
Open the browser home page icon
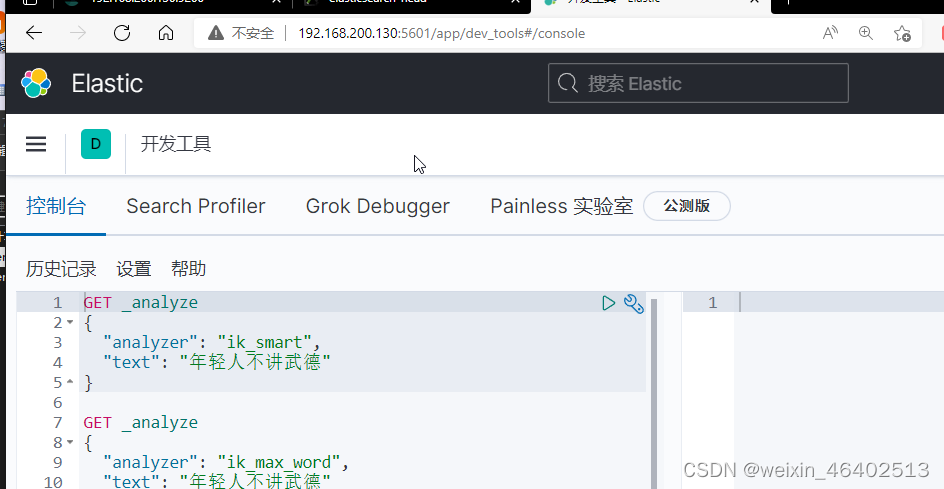point(166,33)
